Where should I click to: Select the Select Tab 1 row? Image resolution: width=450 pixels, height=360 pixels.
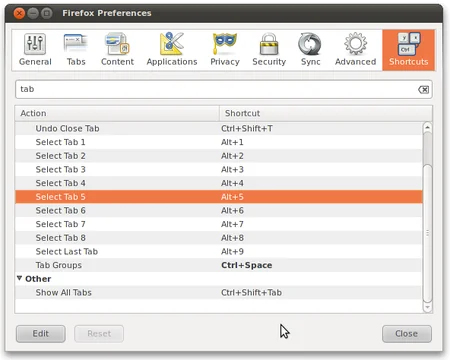[219, 142]
